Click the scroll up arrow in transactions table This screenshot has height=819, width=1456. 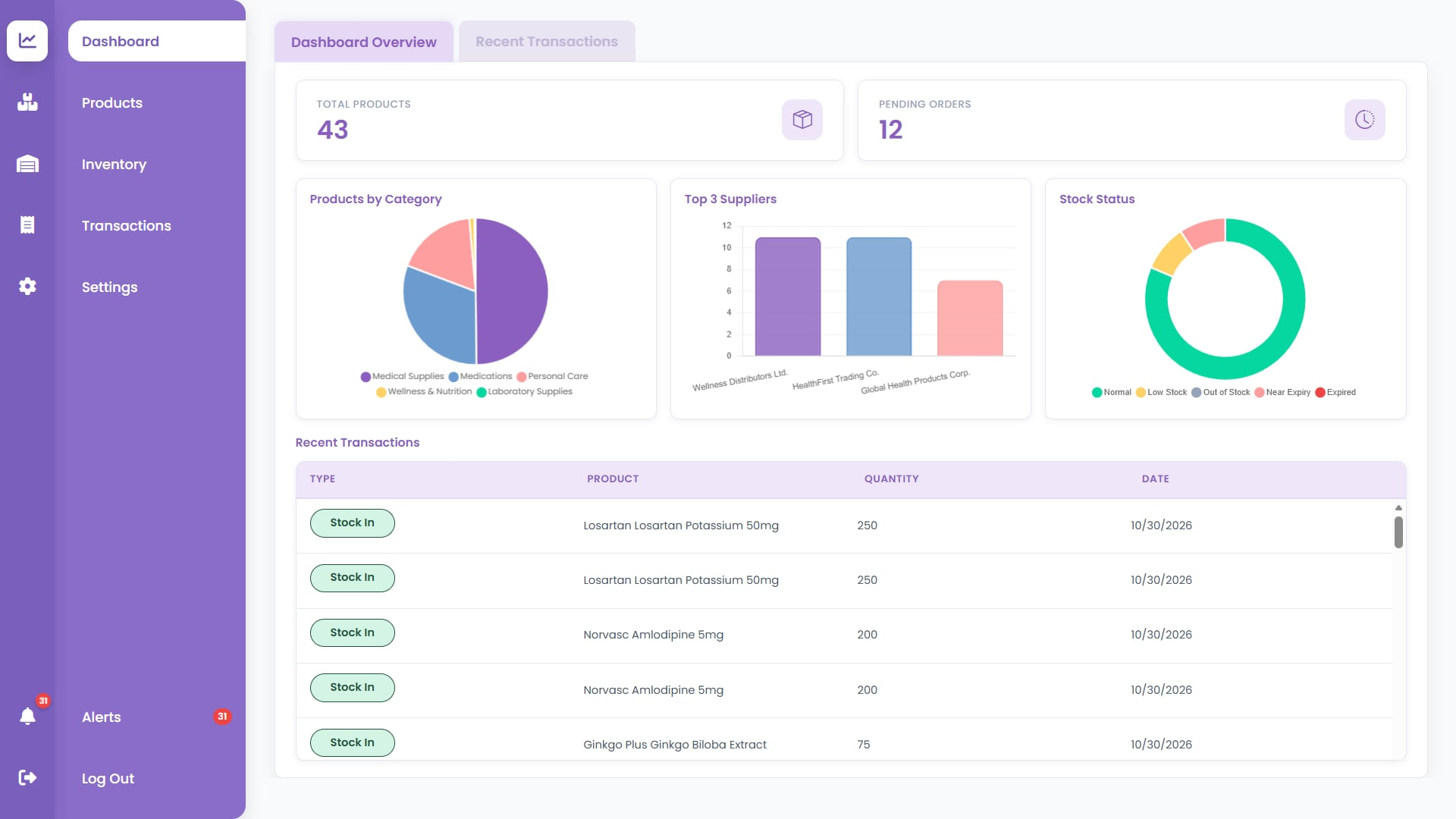tap(1398, 507)
